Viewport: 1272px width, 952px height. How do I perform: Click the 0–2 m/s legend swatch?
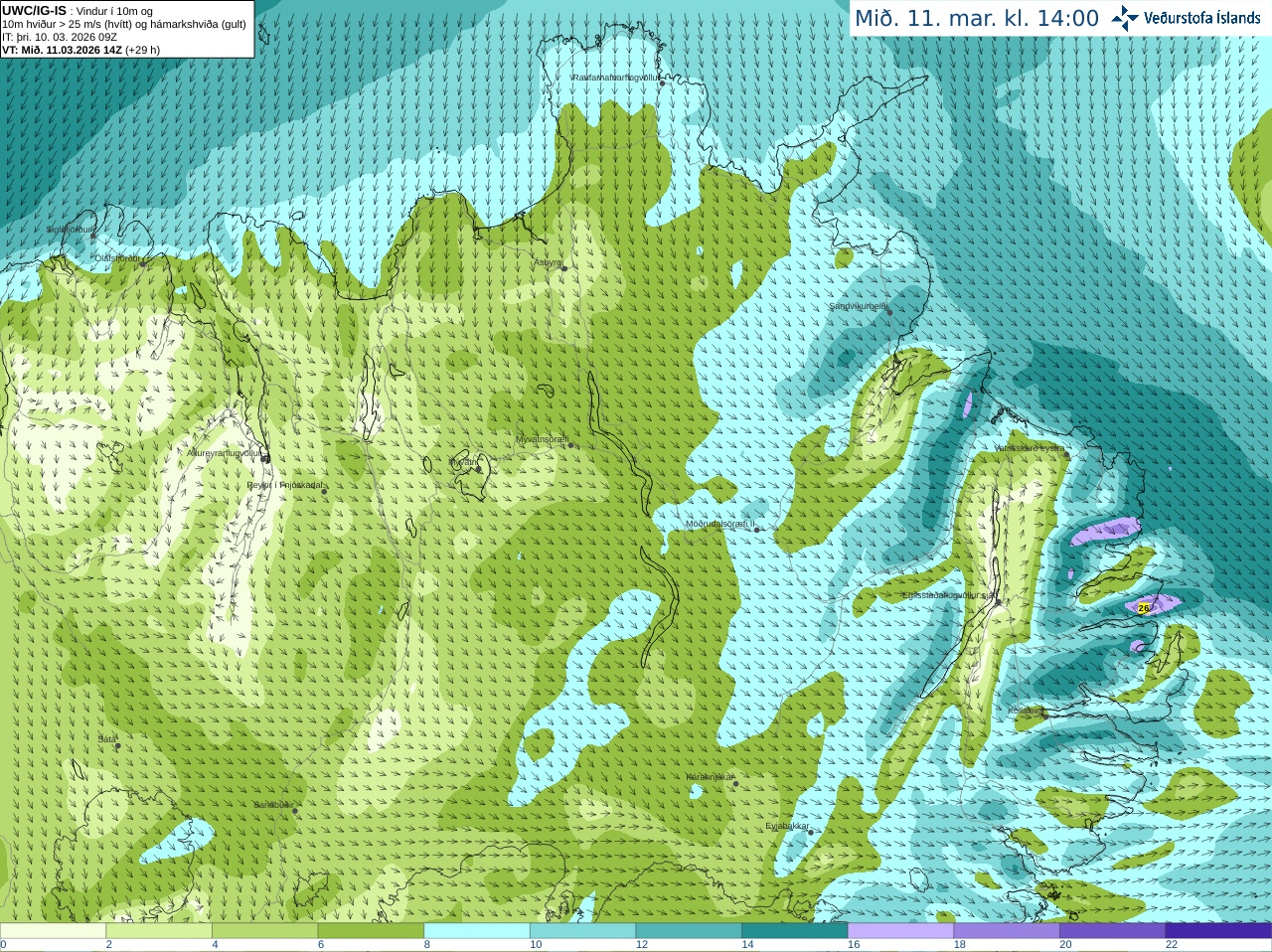pos(53,931)
